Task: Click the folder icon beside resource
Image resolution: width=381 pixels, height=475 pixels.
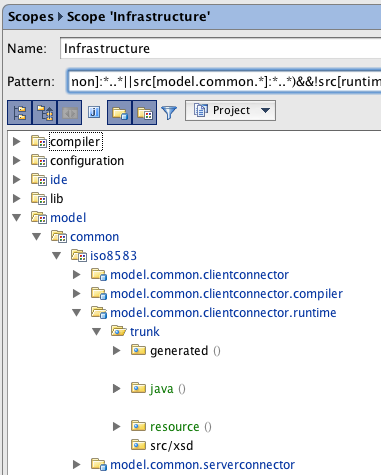Action: coord(138,426)
